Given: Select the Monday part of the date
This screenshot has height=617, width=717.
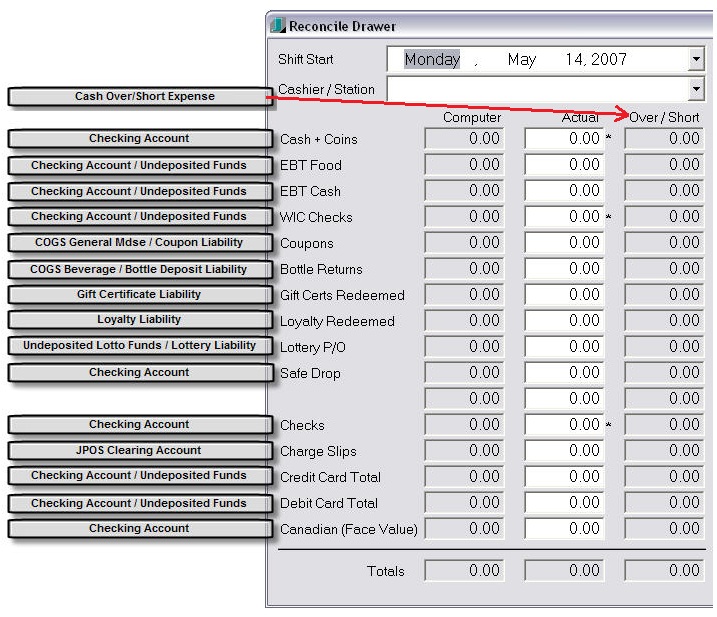Looking at the screenshot, I should click(x=432, y=59).
